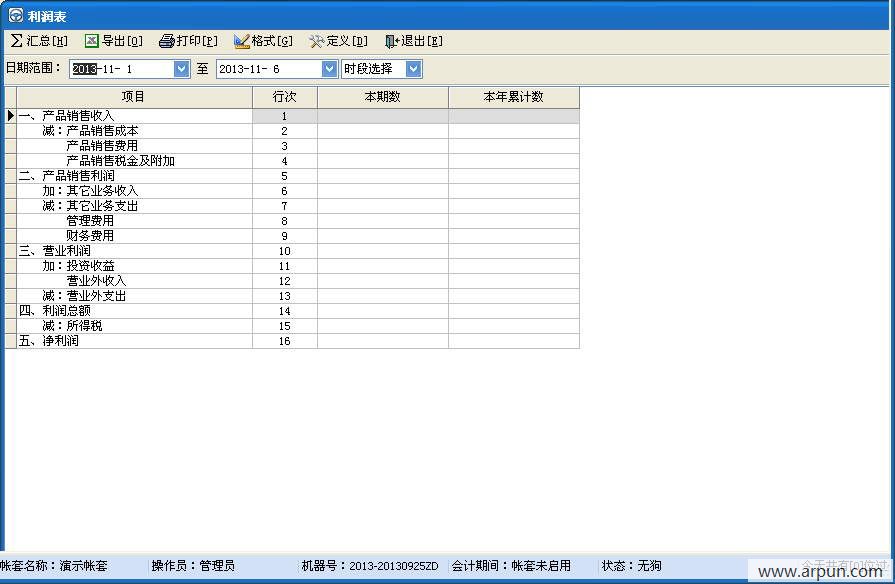The width and height of the screenshot is (895, 584).
Task: Open the end date dropdown arrow
Action: click(329, 69)
